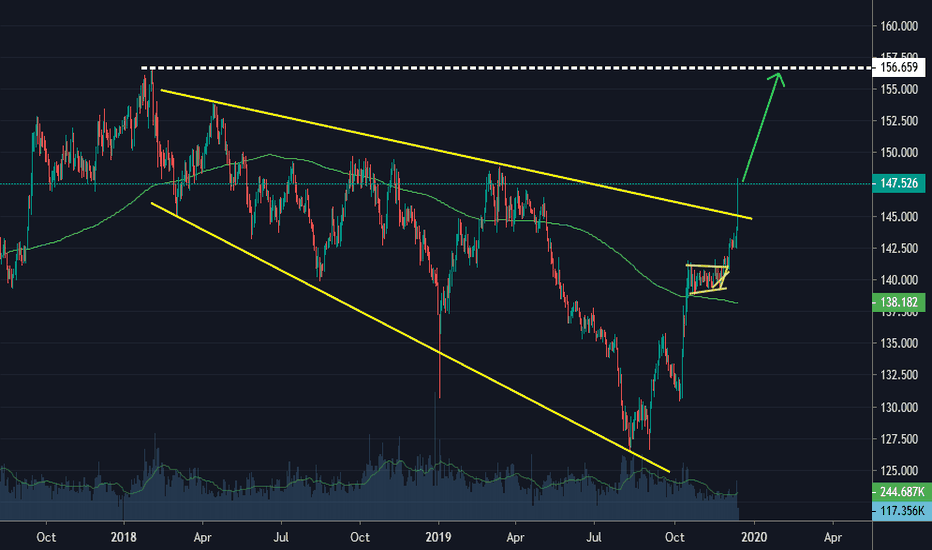Click the 244.687K volume label
The width and height of the screenshot is (932, 550).
coord(901,492)
